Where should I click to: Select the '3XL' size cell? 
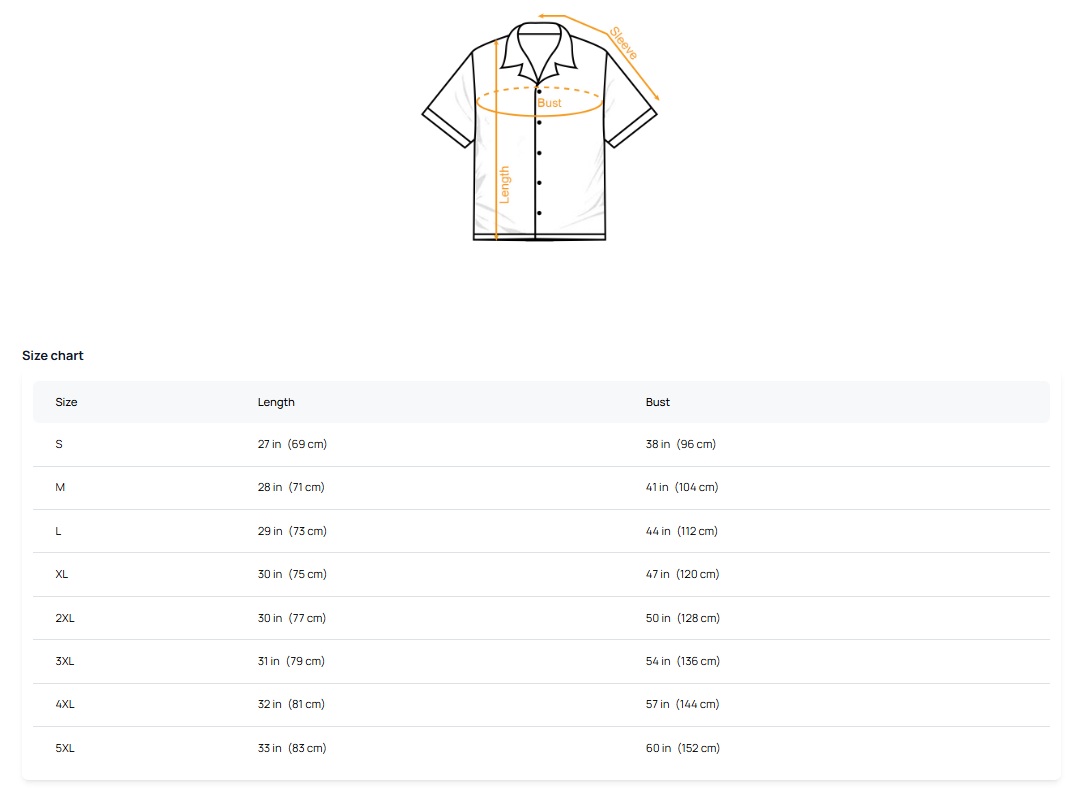tap(65, 661)
